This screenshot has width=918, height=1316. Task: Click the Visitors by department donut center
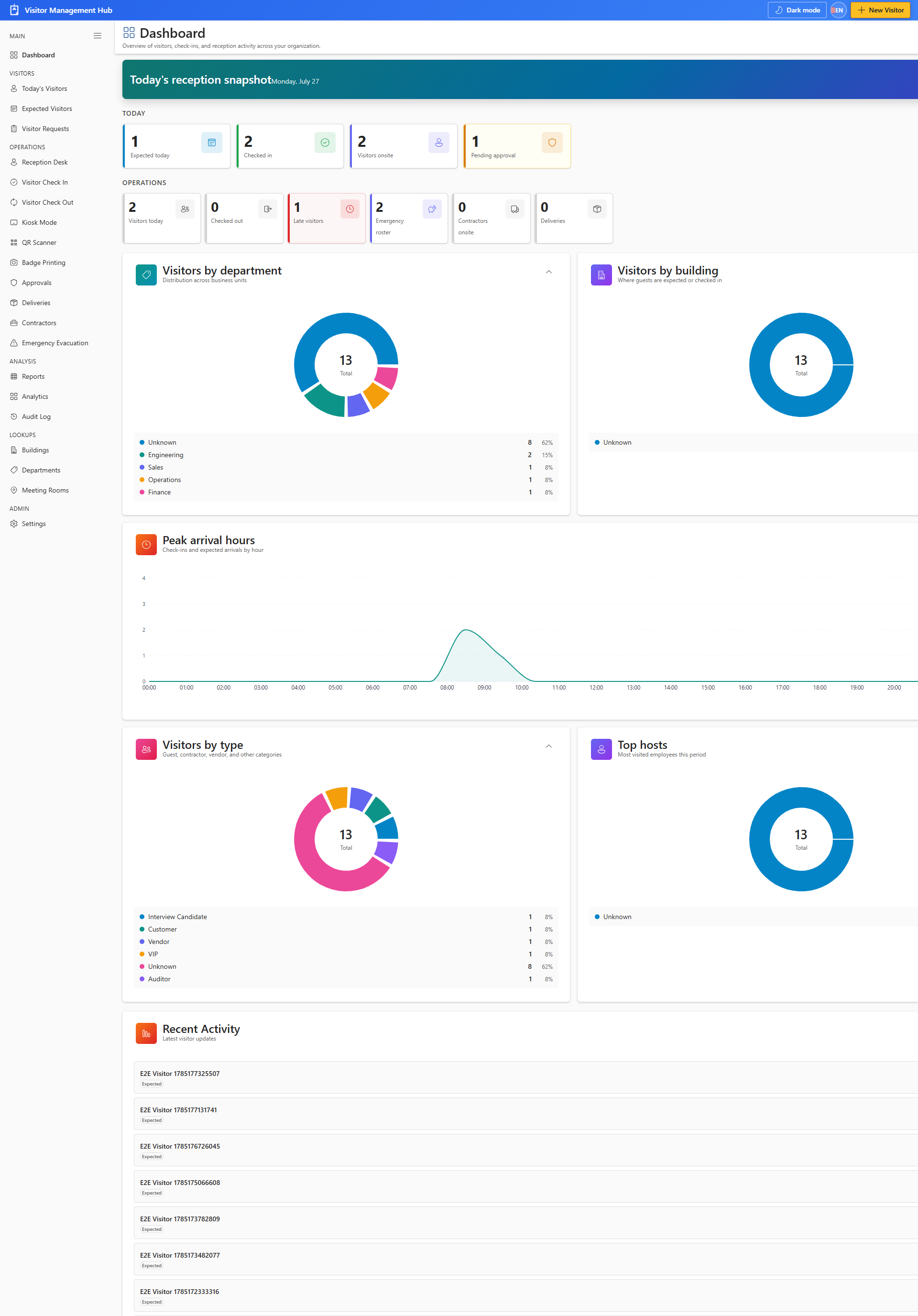pos(346,364)
